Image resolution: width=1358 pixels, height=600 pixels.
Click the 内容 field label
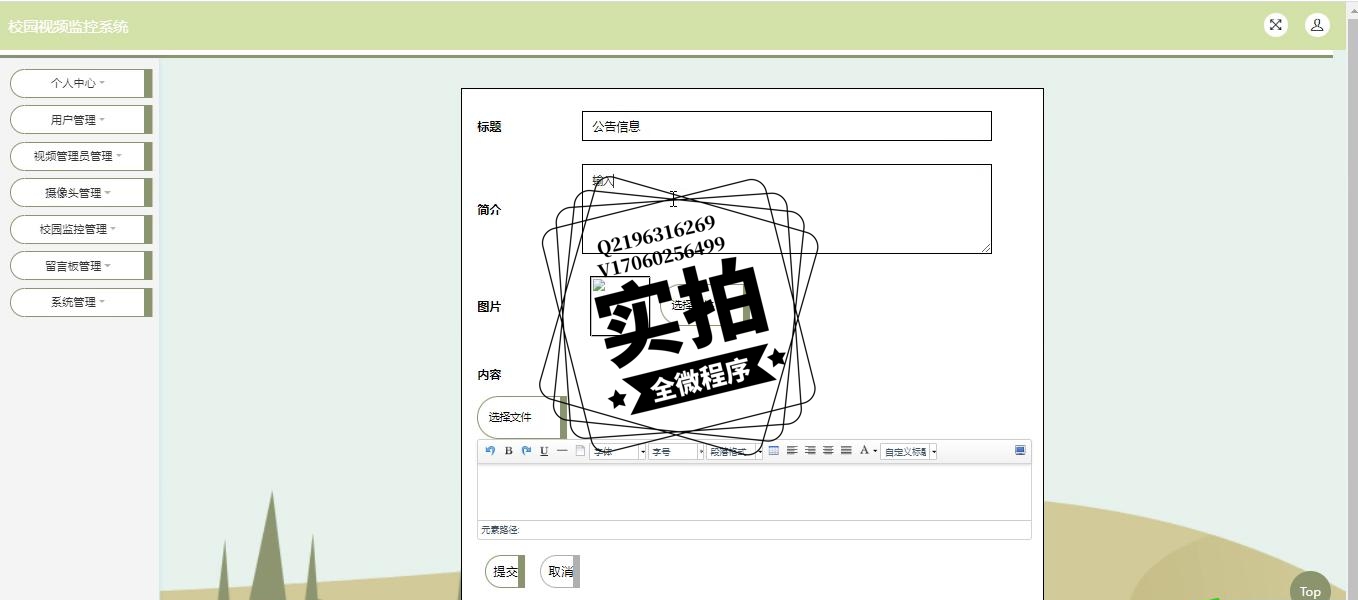(x=489, y=375)
